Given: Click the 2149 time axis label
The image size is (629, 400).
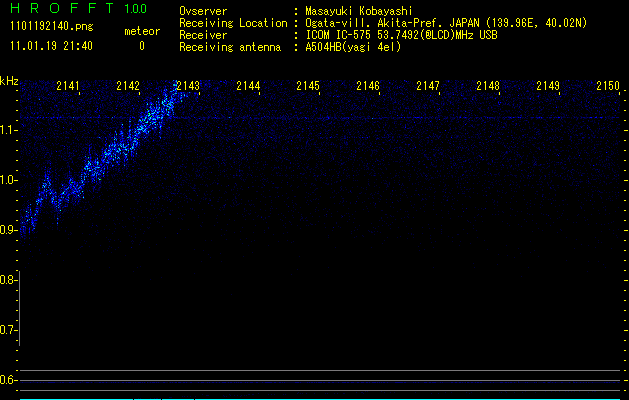Looking at the screenshot, I should [x=548, y=85].
